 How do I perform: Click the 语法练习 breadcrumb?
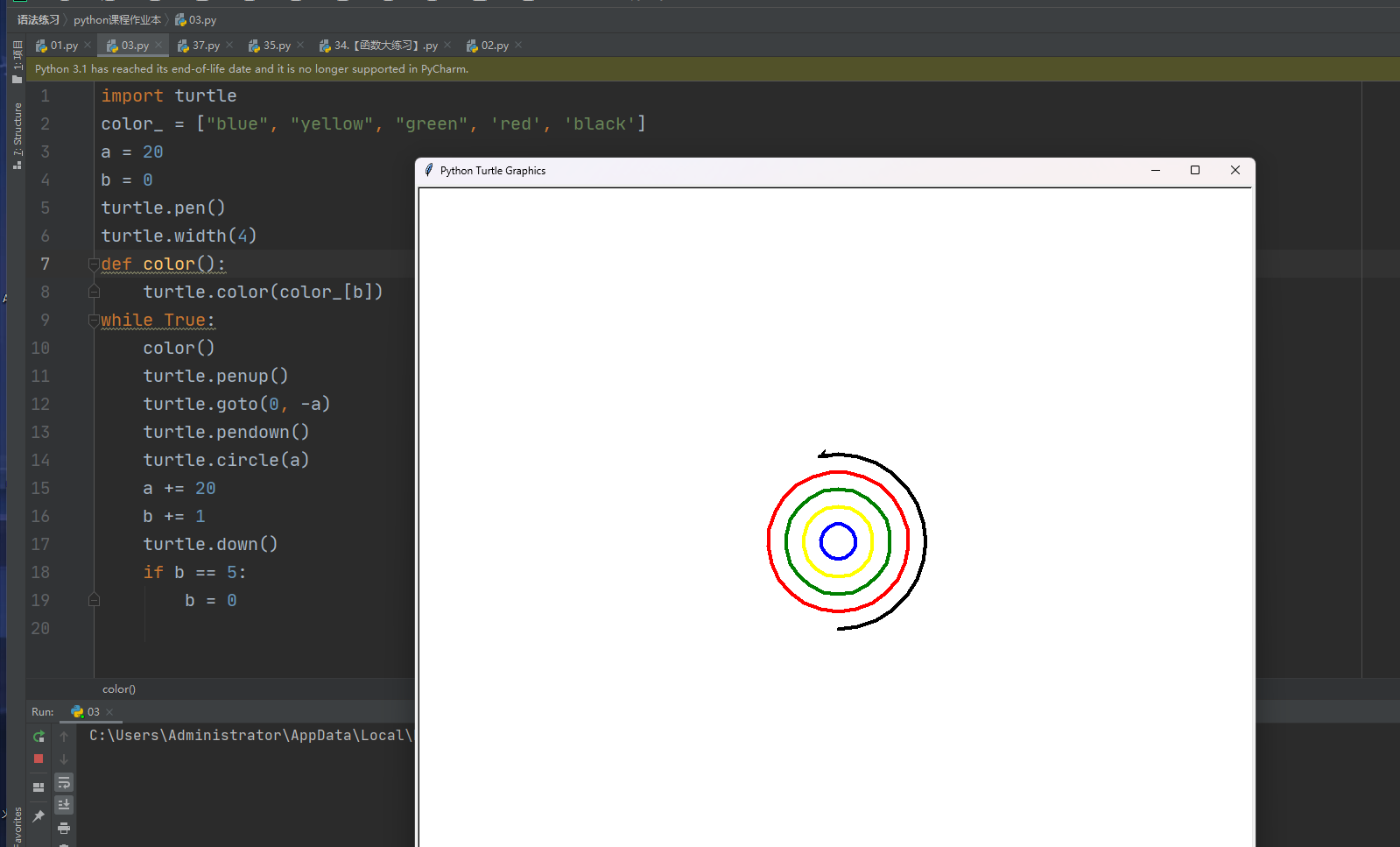click(39, 19)
